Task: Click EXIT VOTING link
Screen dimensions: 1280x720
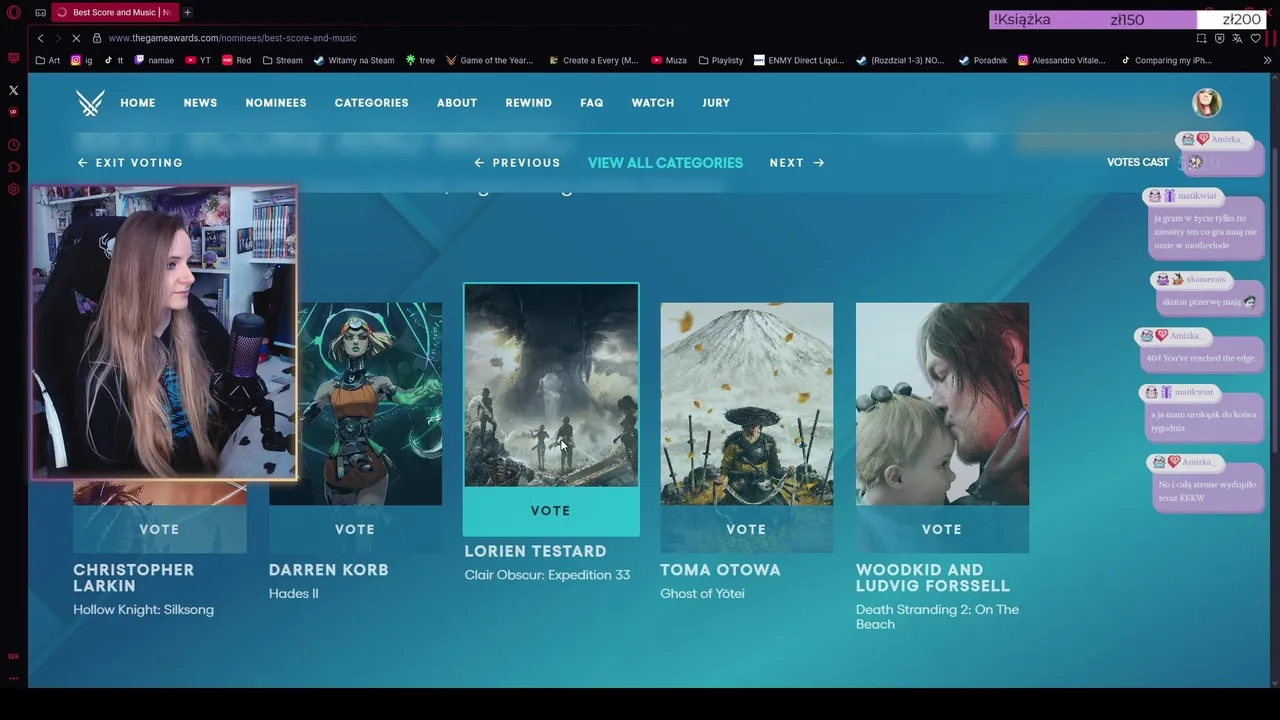Action: click(130, 163)
